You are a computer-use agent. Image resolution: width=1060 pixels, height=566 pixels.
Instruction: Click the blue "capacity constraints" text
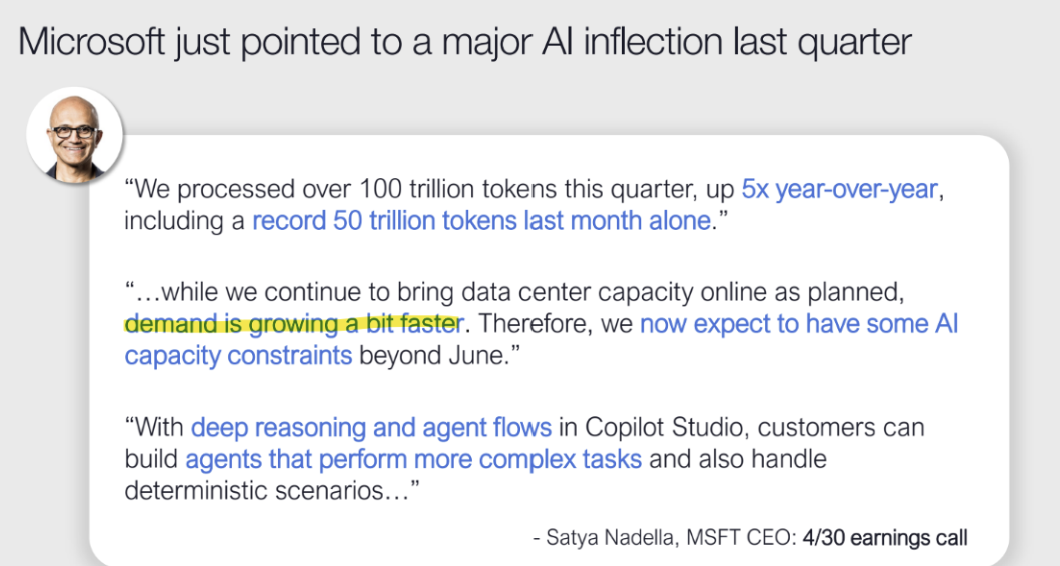(238, 356)
